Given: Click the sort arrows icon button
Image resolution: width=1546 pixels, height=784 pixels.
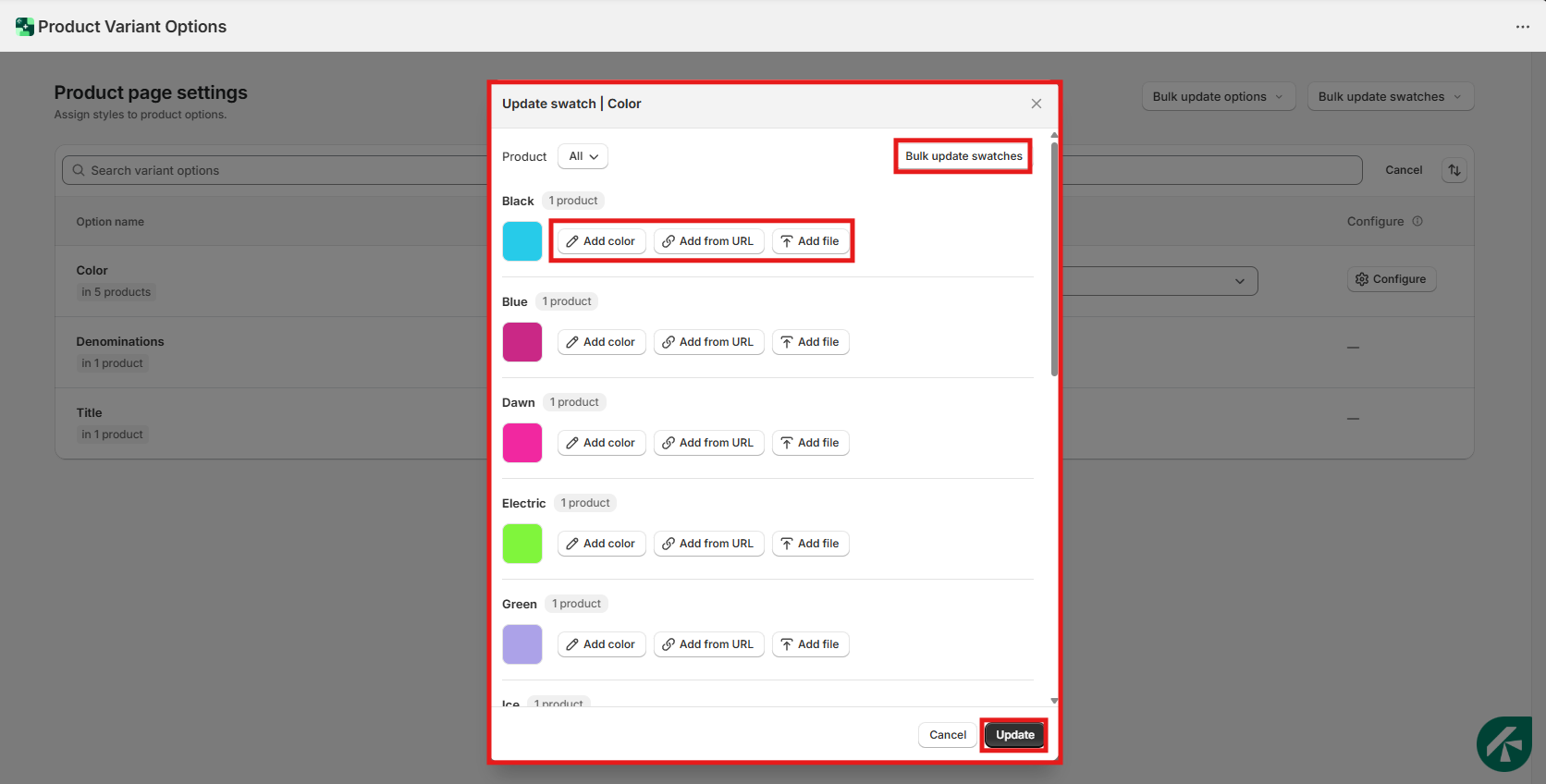Looking at the screenshot, I should pos(1454,170).
